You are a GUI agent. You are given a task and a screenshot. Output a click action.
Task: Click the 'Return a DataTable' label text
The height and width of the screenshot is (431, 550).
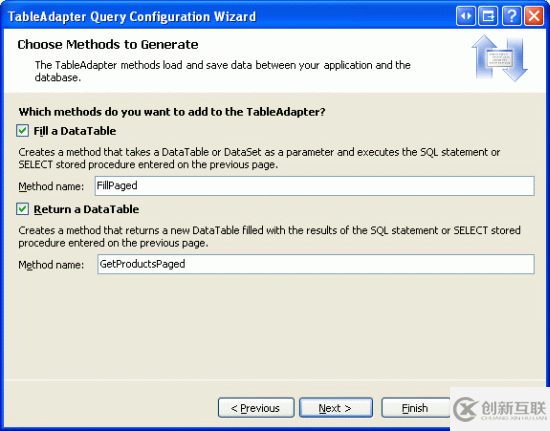click(86, 209)
